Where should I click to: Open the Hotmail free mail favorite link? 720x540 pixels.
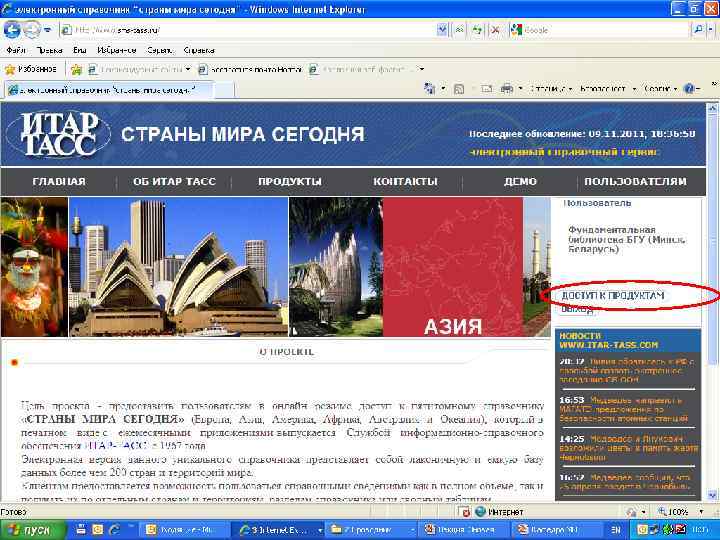tap(251, 70)
